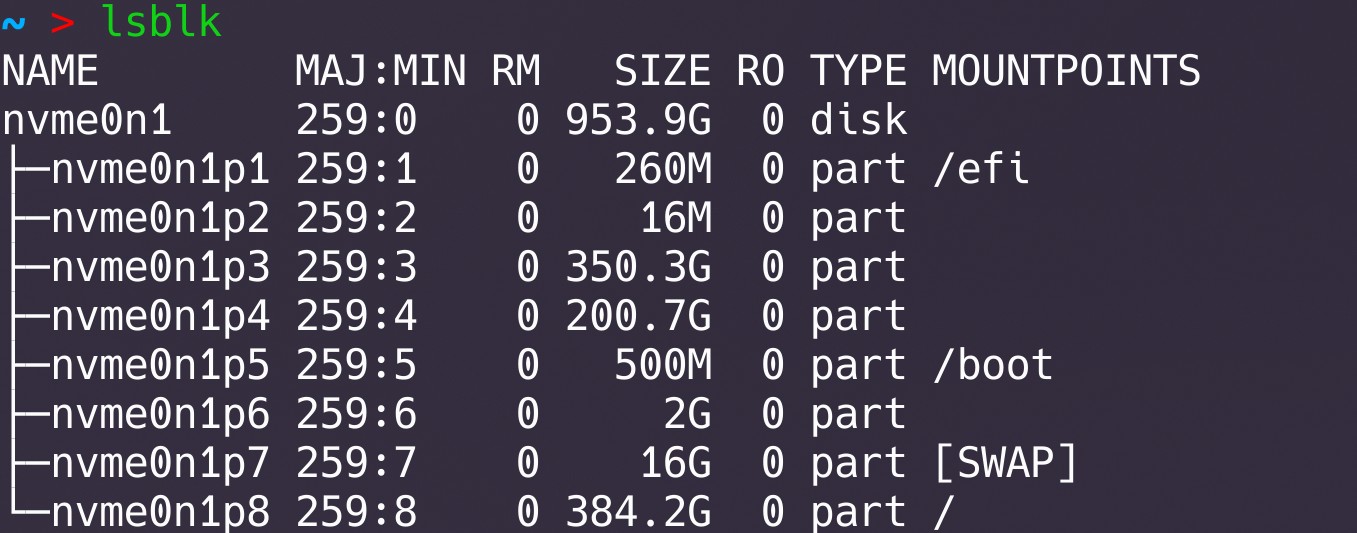Click the 259:4 device number
This screenshot has width=1357, height=533.
tap(356, 317)
